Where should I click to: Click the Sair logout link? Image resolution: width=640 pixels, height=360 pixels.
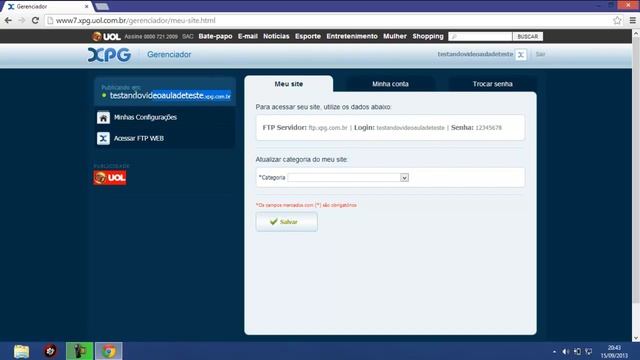point(540,54)
